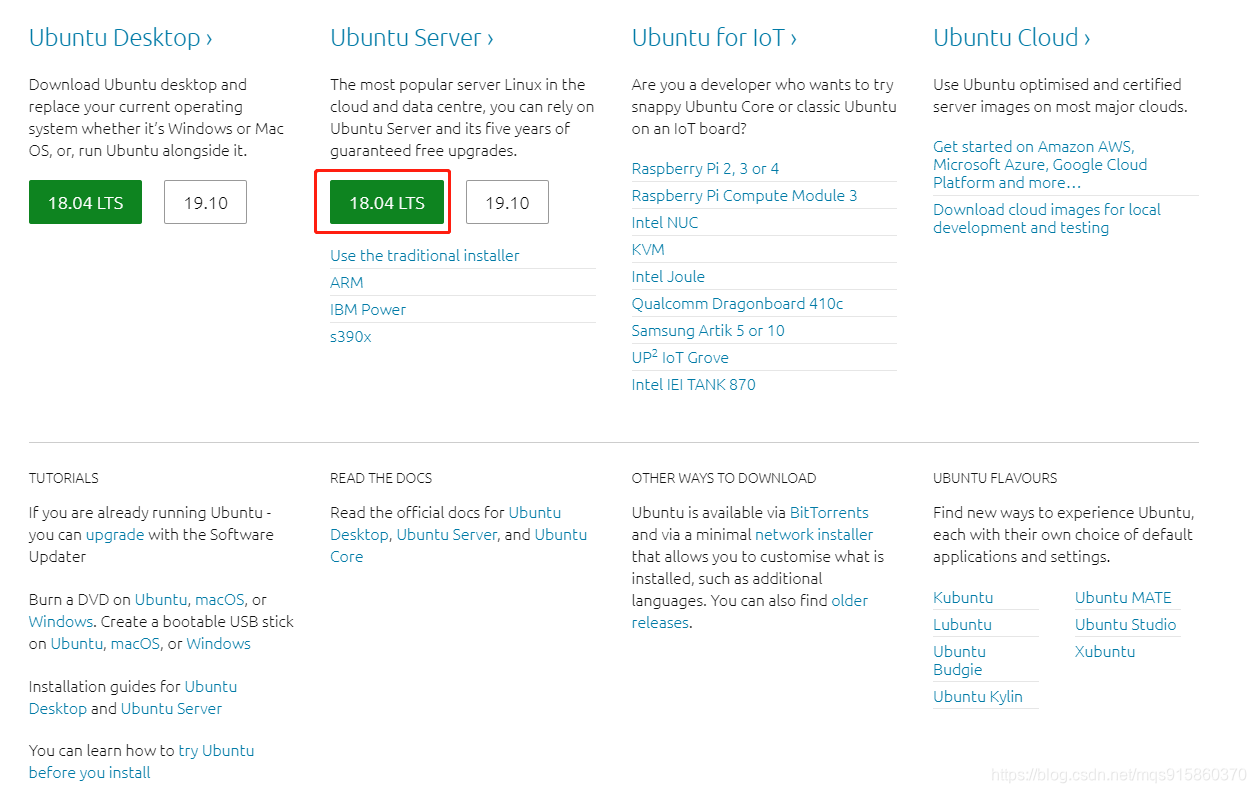1256x793 pixels.
Task: Open the Ubuntu for IoT heading link
Action: click(x=714, y=38)
